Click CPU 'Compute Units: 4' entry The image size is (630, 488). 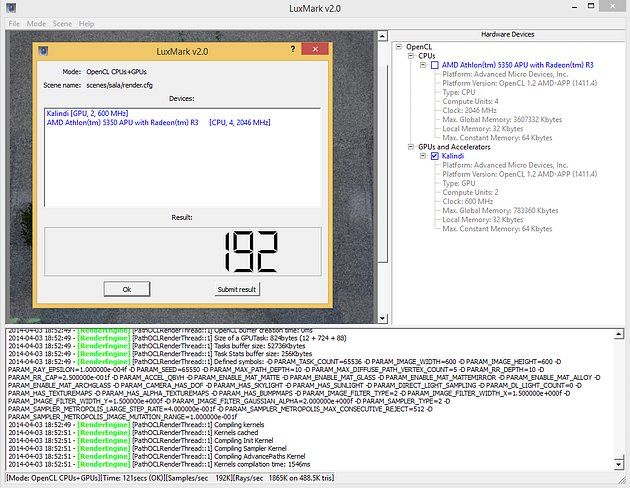click(470, 101)
